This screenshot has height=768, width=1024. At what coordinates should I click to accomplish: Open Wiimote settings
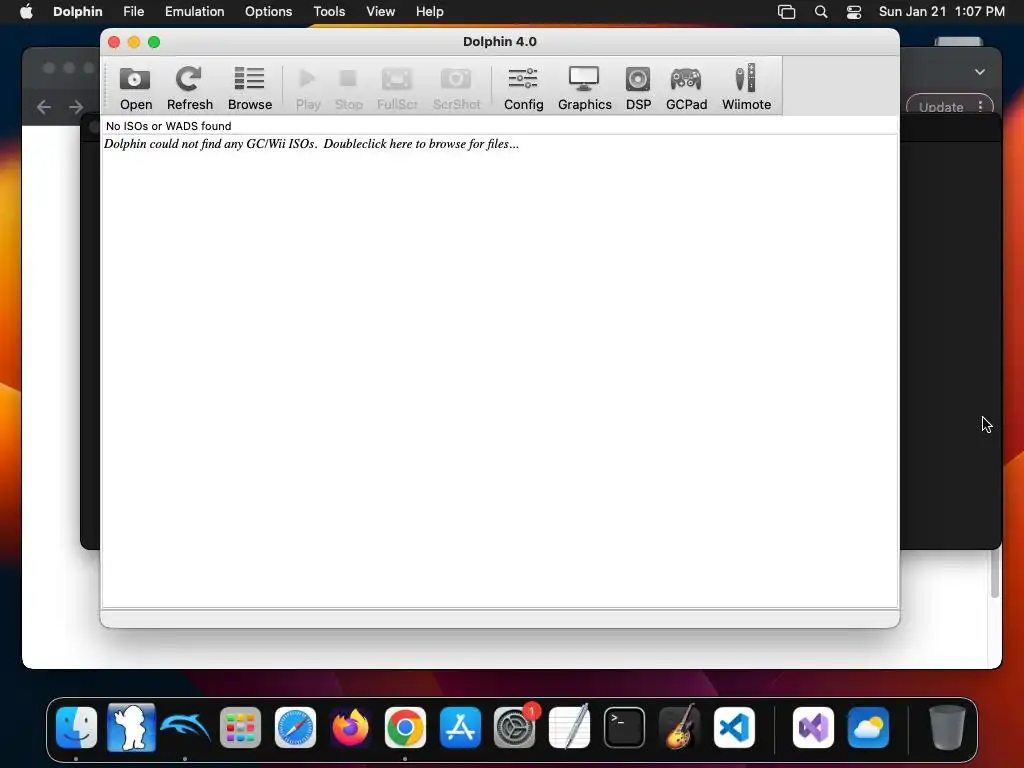coord(746,88)
